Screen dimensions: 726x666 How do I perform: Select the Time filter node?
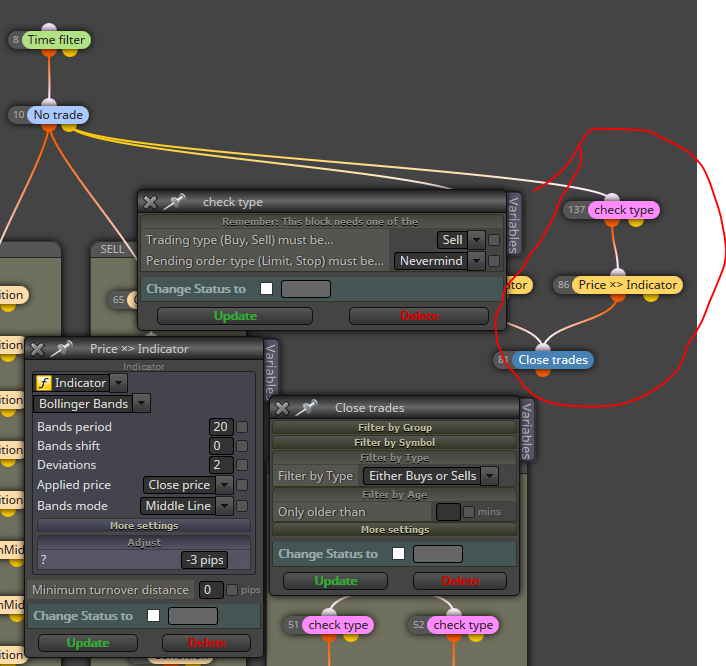point(56,40)
